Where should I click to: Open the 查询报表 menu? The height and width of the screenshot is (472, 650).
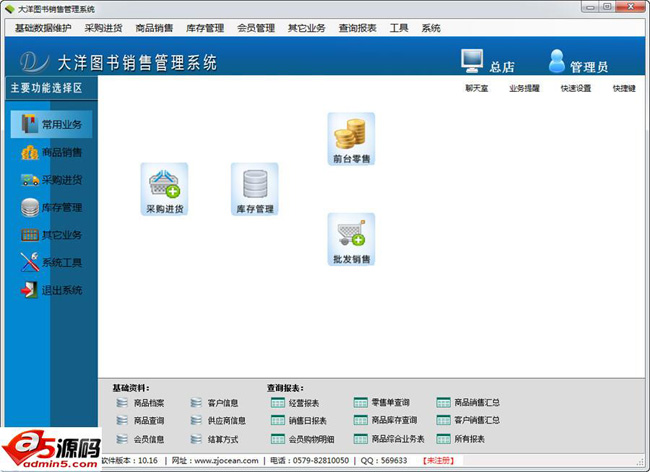coord(357,28)
